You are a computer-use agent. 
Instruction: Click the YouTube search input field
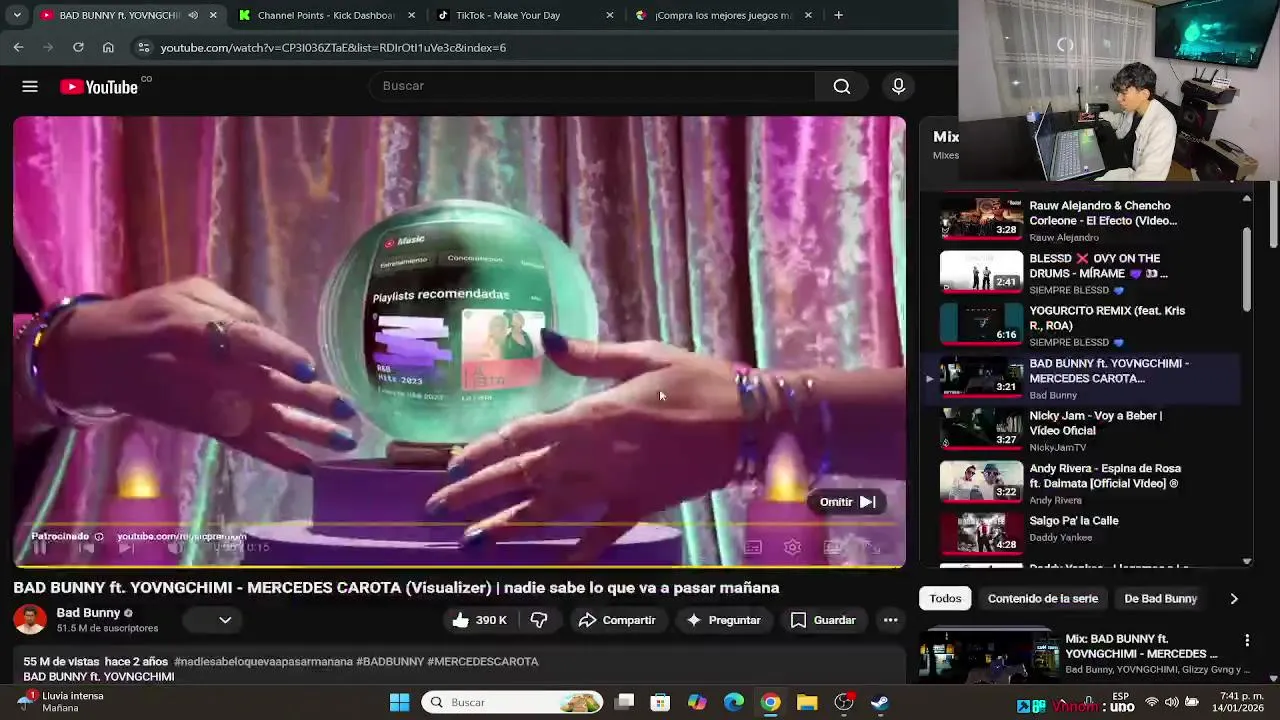click(x=593, y=86)
